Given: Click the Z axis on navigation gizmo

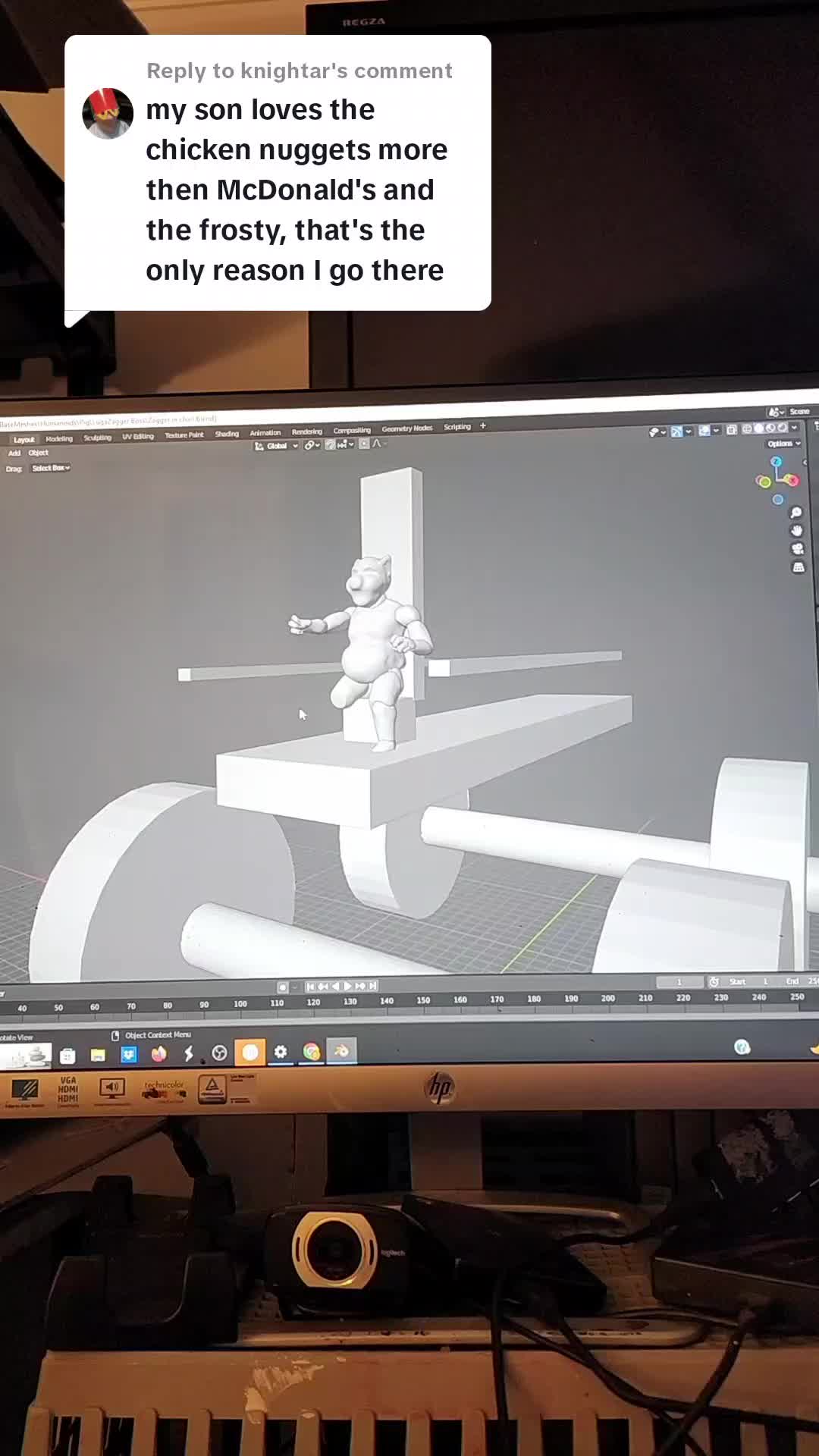Looking at the screenshot, I should pyautogui.click(x=776, y=462).
